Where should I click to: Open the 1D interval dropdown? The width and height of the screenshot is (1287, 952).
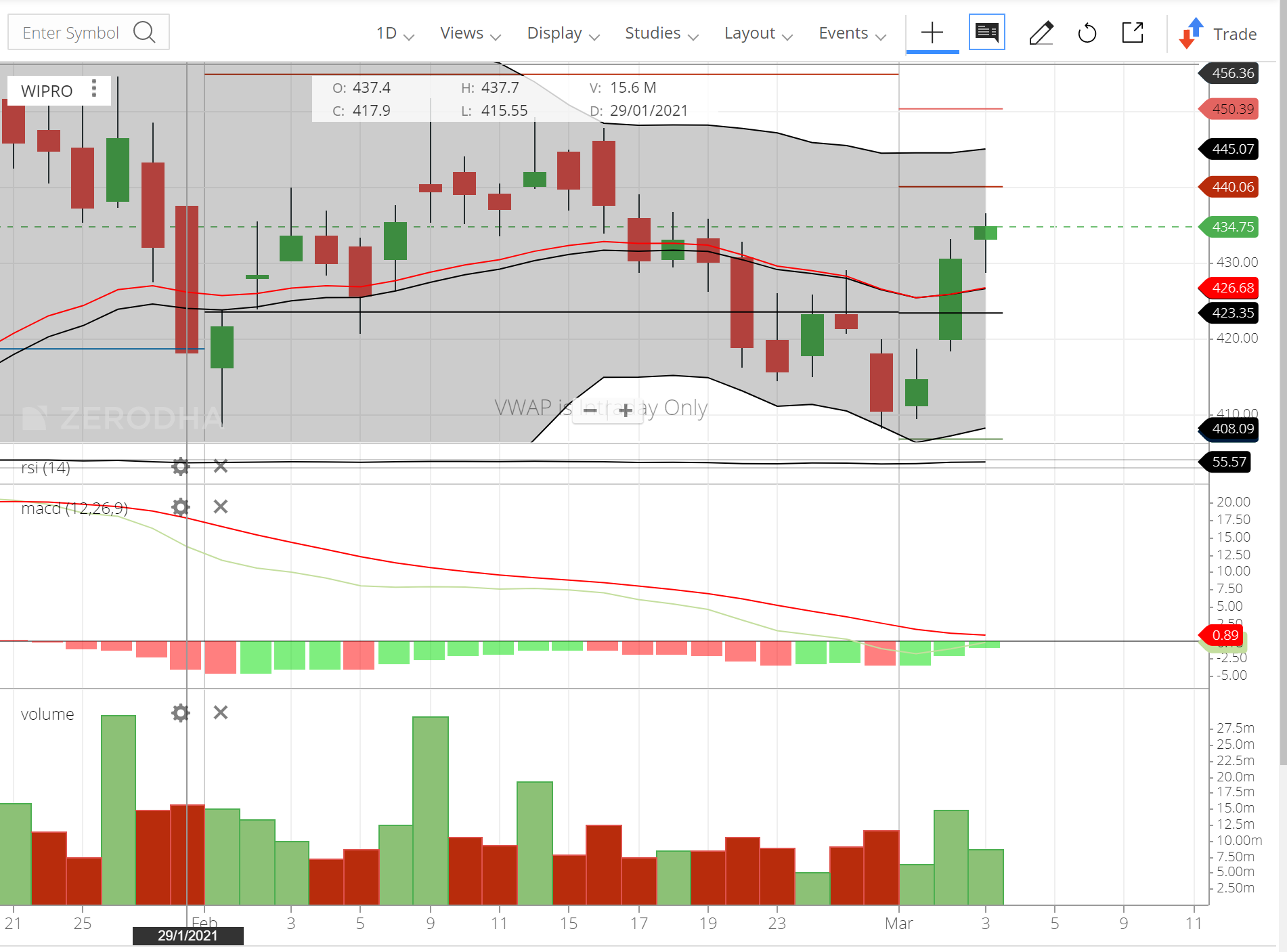[395, 33]
